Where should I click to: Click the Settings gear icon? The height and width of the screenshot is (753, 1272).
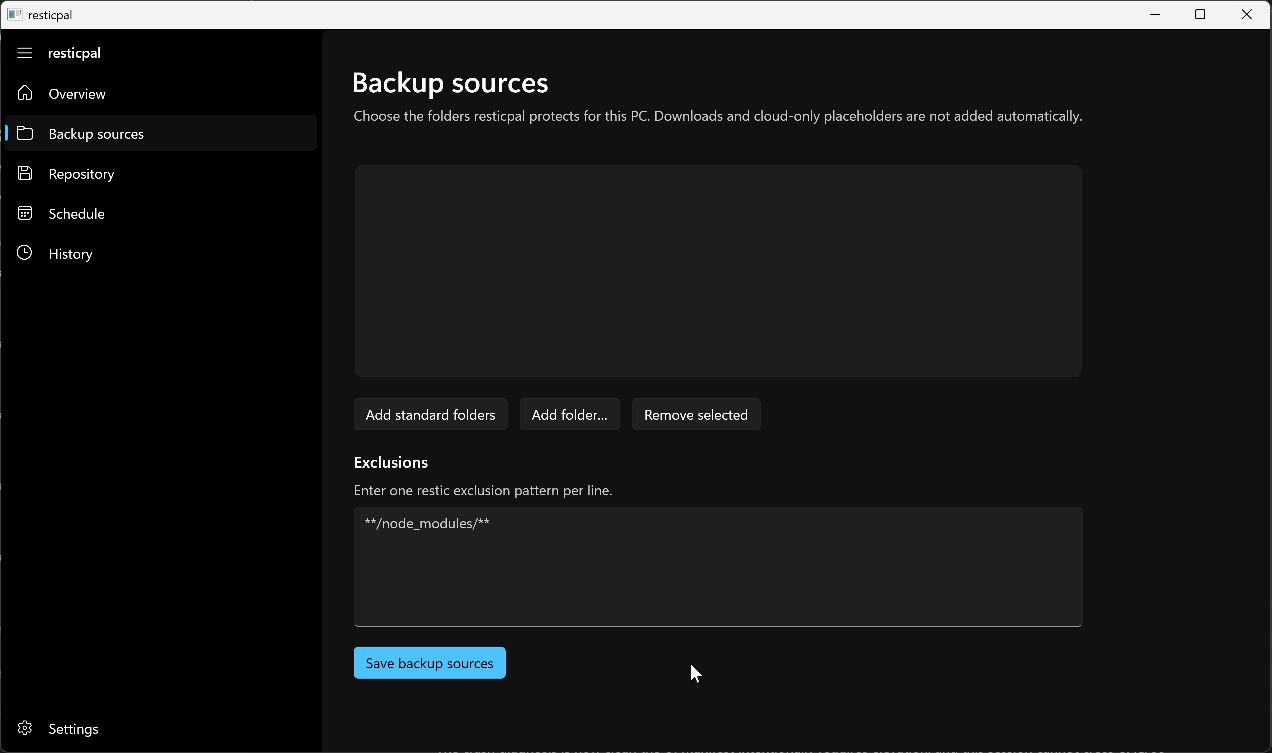point(25,728)
